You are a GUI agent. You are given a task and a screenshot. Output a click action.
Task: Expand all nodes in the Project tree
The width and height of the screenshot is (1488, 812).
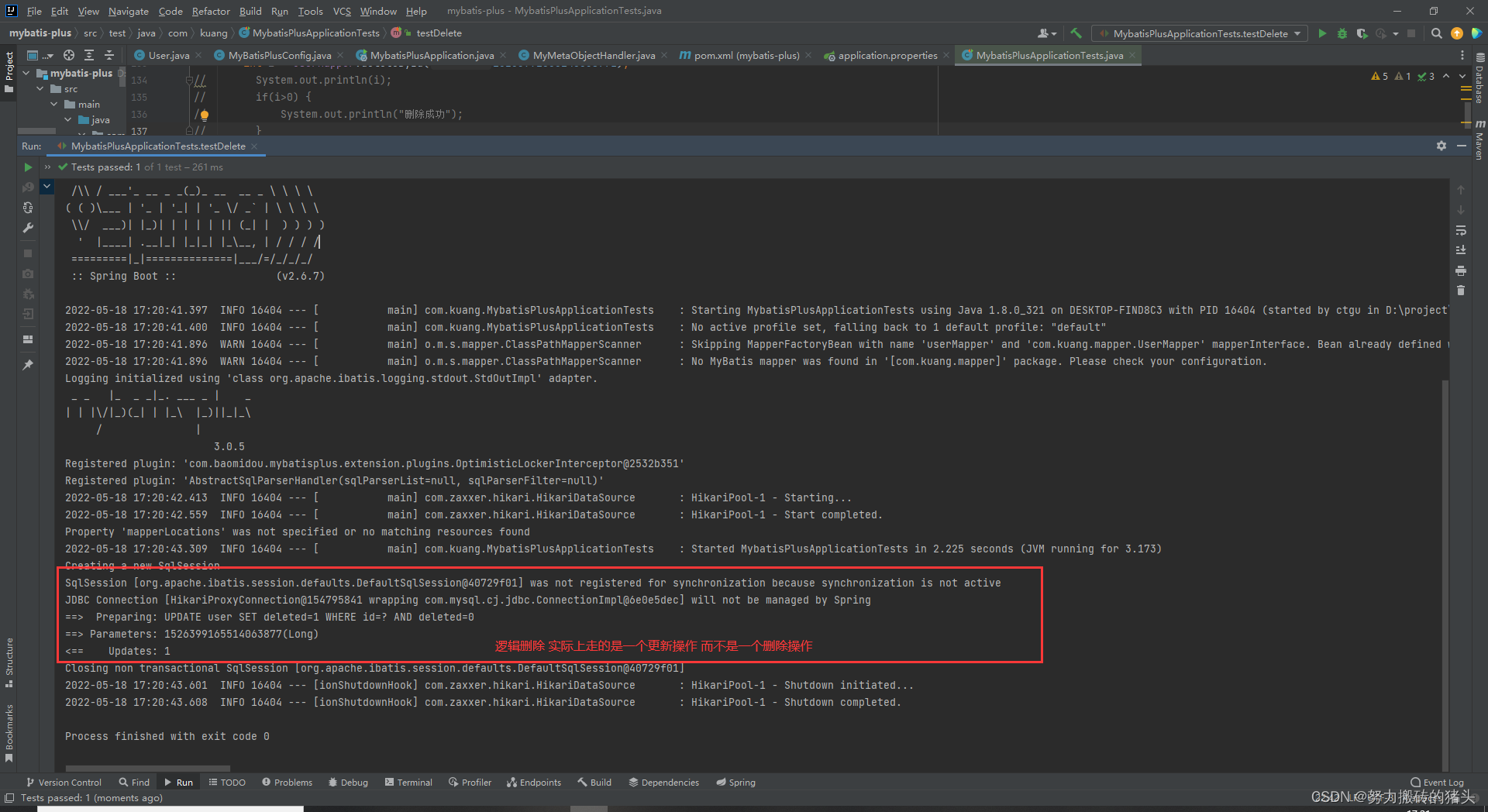pyautogui.click(x=89, y=55)
